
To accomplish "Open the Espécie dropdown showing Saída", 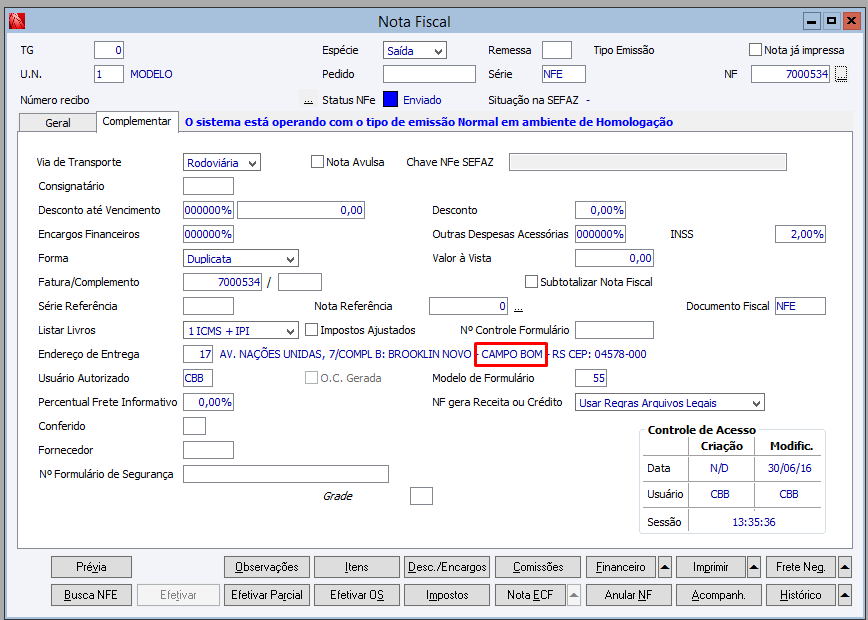I will (415, 50).
